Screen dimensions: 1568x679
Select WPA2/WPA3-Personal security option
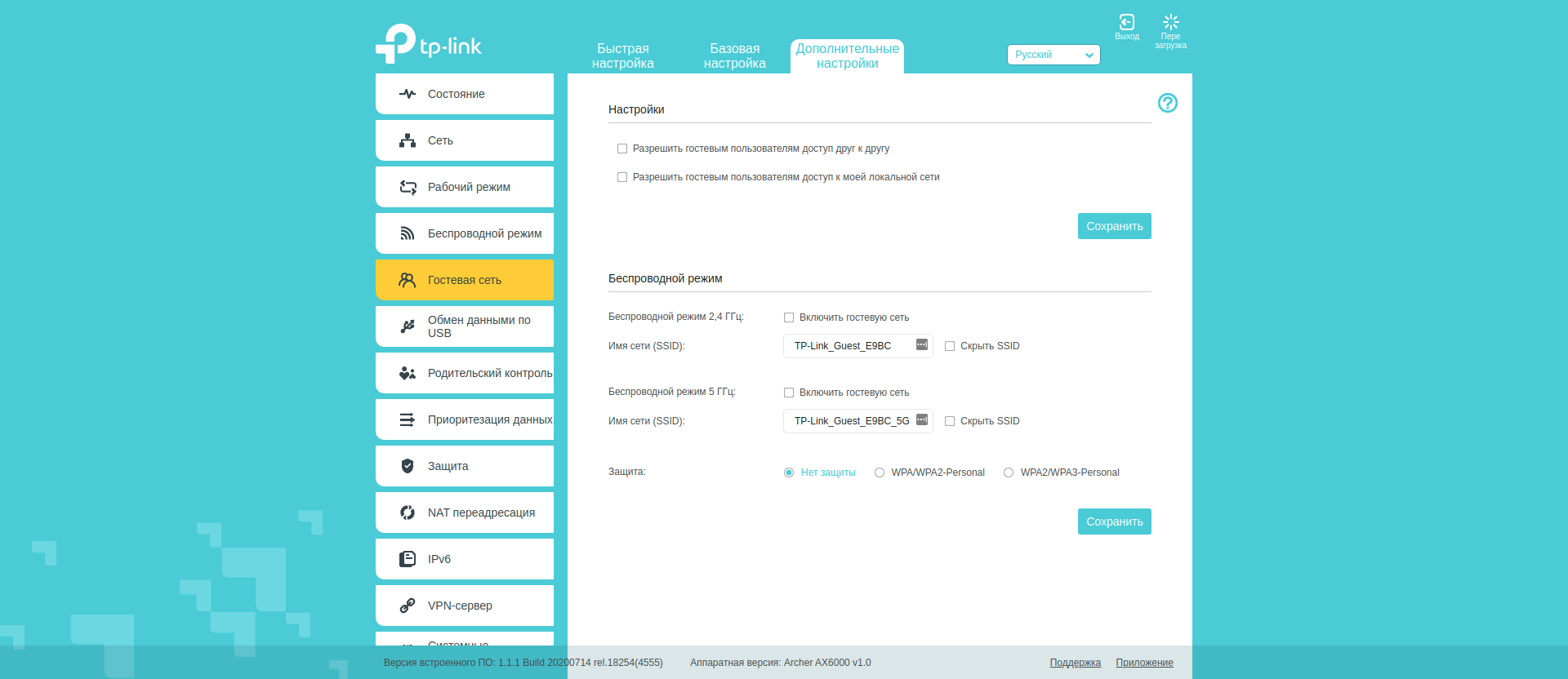(1009, 473)
